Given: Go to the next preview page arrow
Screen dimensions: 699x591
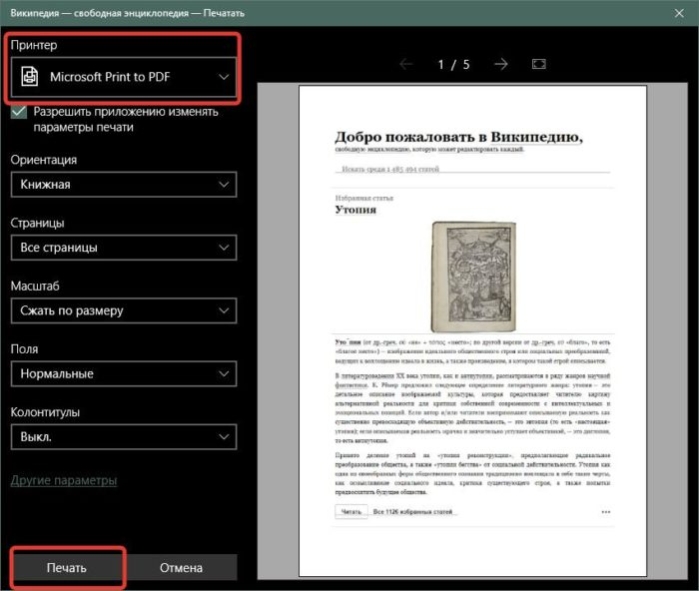Looking at the screenshot, I should [501, 64].
